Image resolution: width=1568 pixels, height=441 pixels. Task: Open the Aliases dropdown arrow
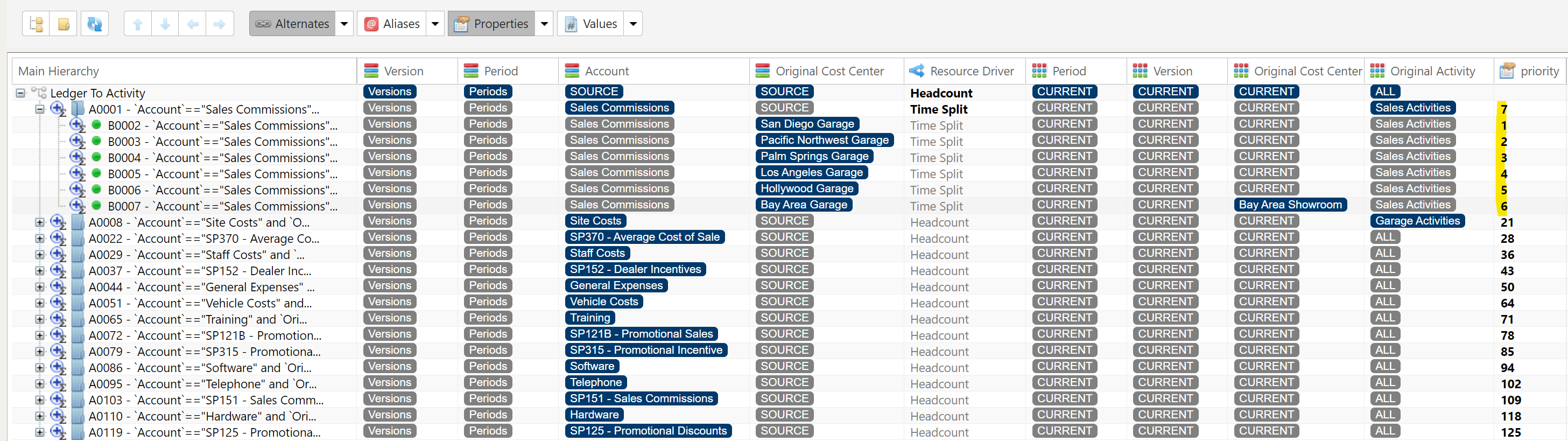click(435, 24)
